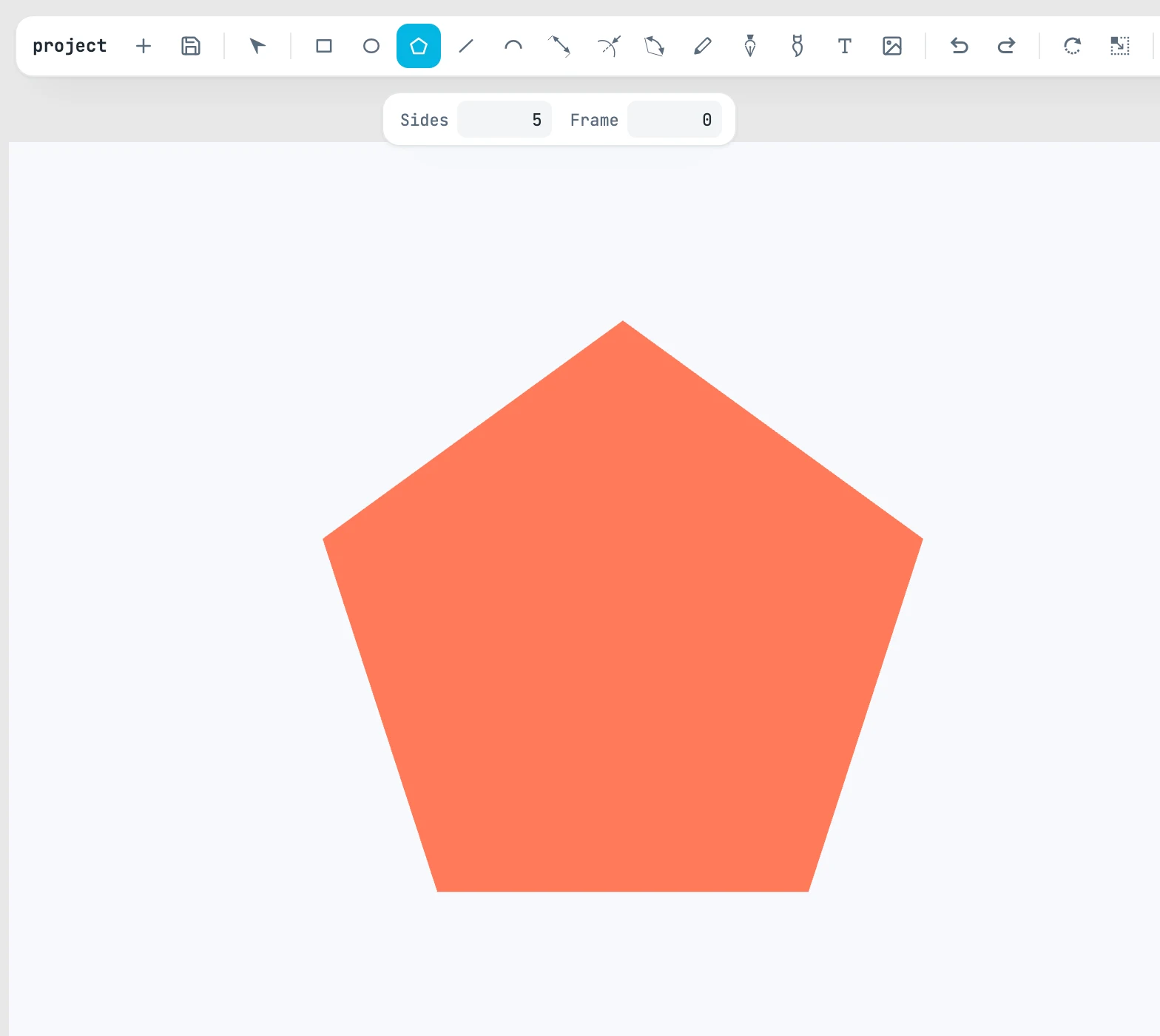Activate the Pencil freehand tool
This screenshot has height=1036, width=1160.
(x=703, y=46)
